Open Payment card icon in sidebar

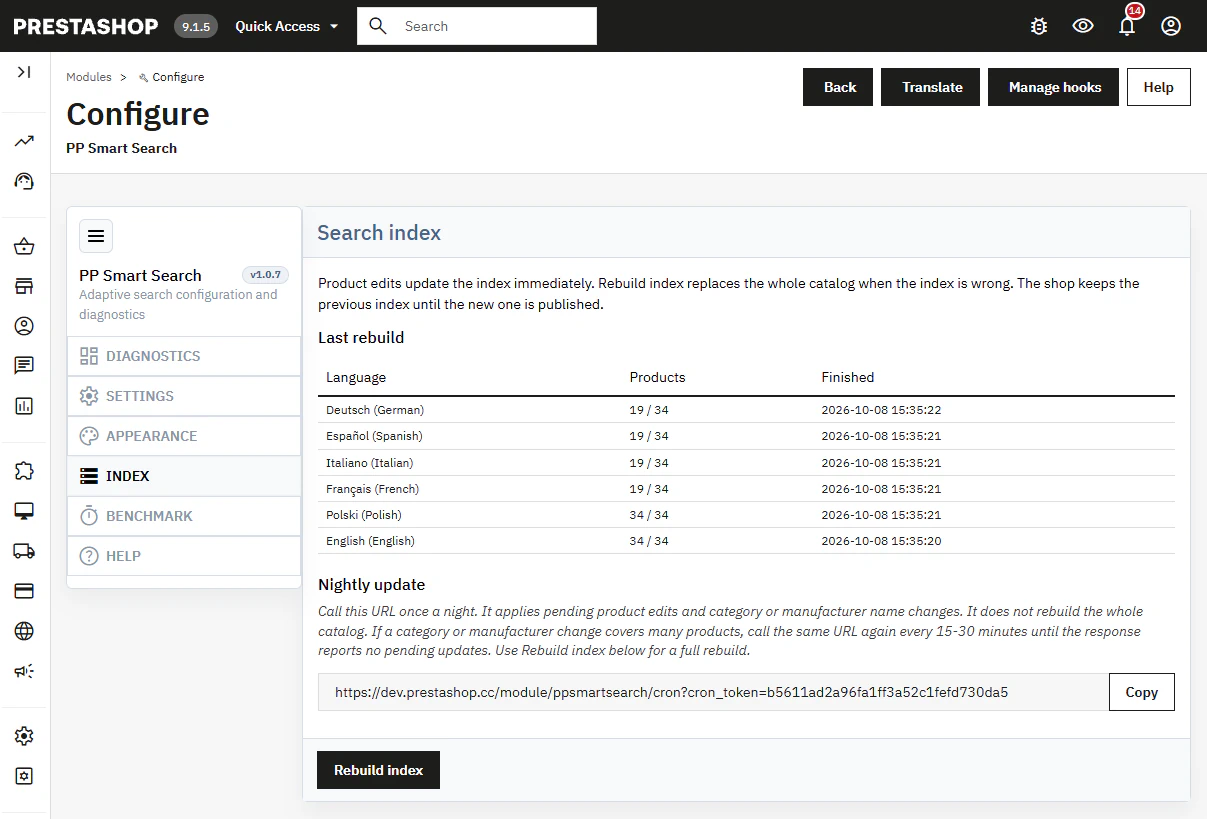tap(24, 591)
